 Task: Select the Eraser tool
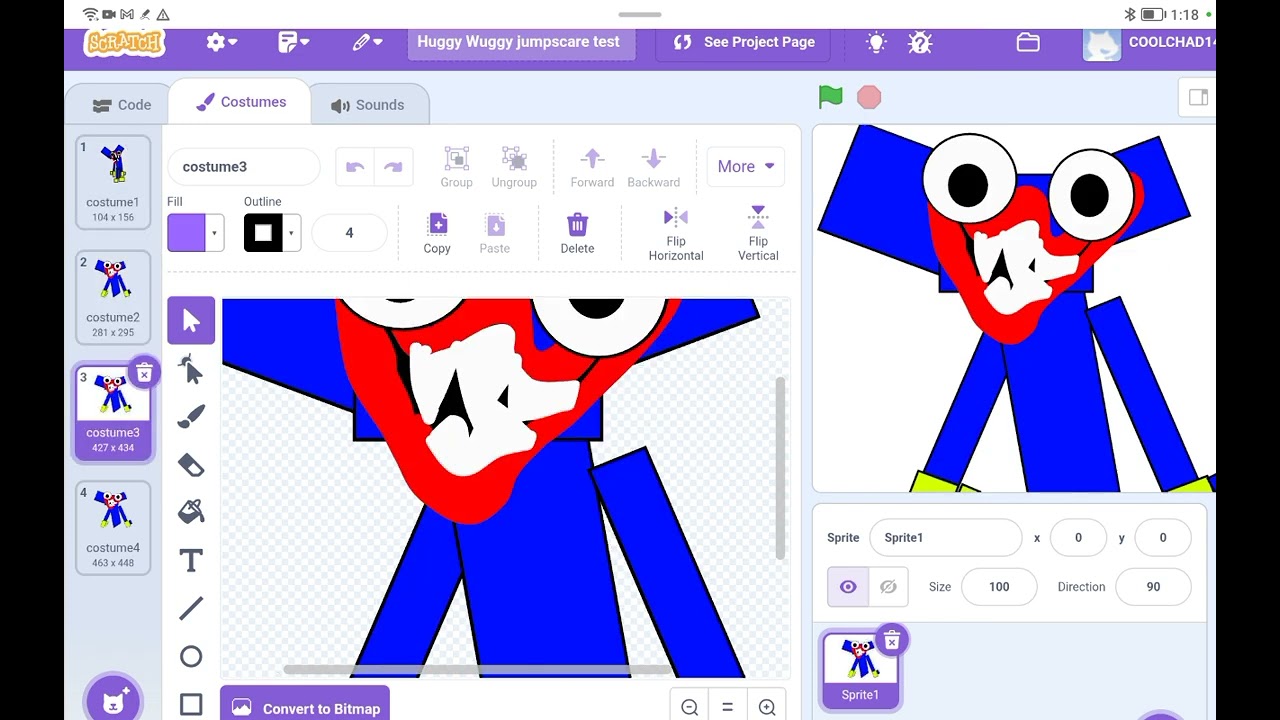(191, 465)
